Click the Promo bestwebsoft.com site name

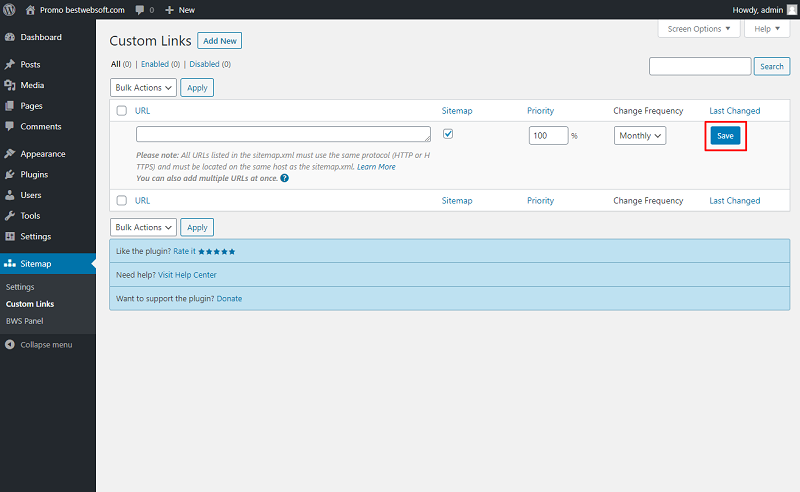(x=82, y=10)
